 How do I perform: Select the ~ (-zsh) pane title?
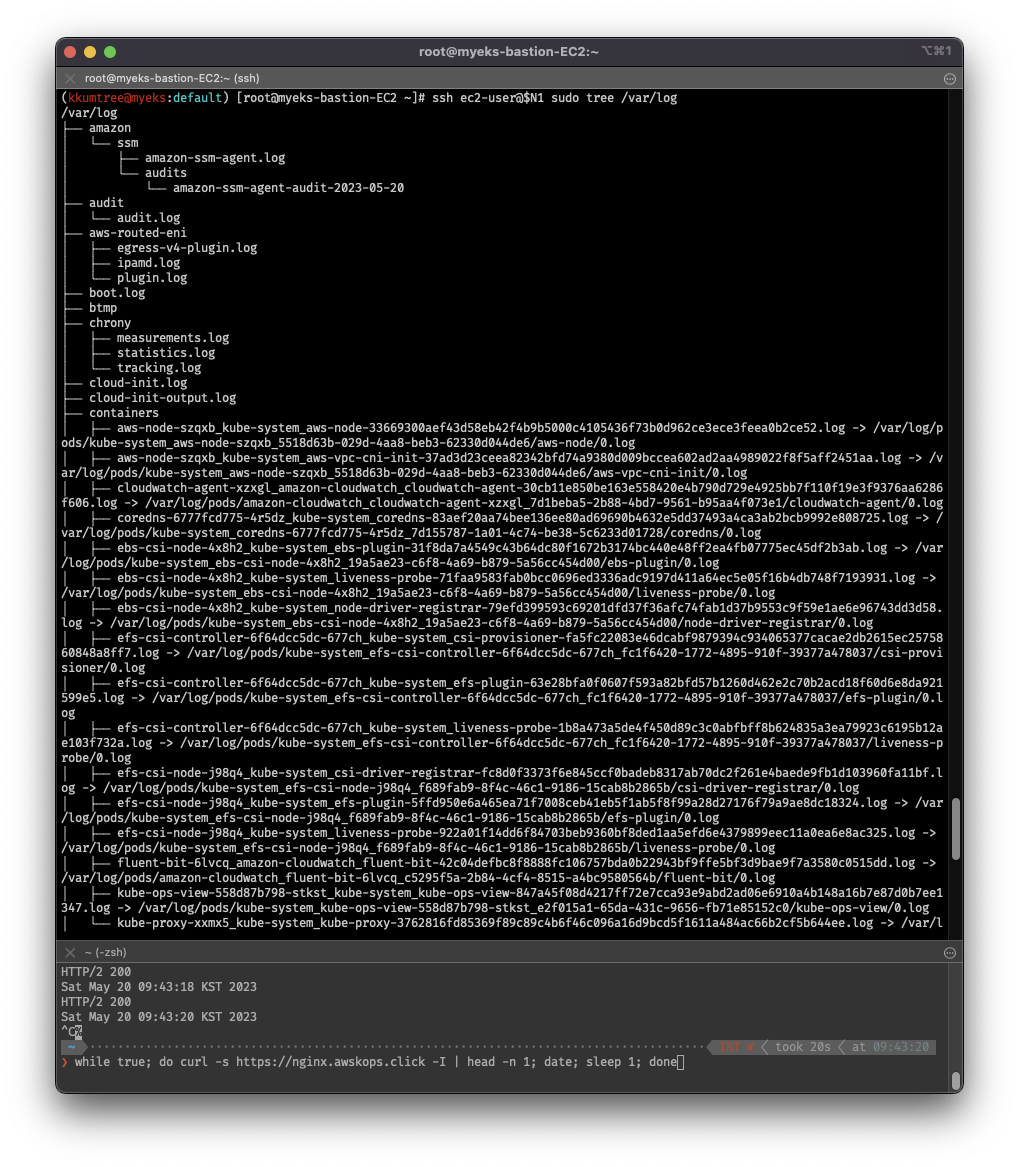point(105,953)
